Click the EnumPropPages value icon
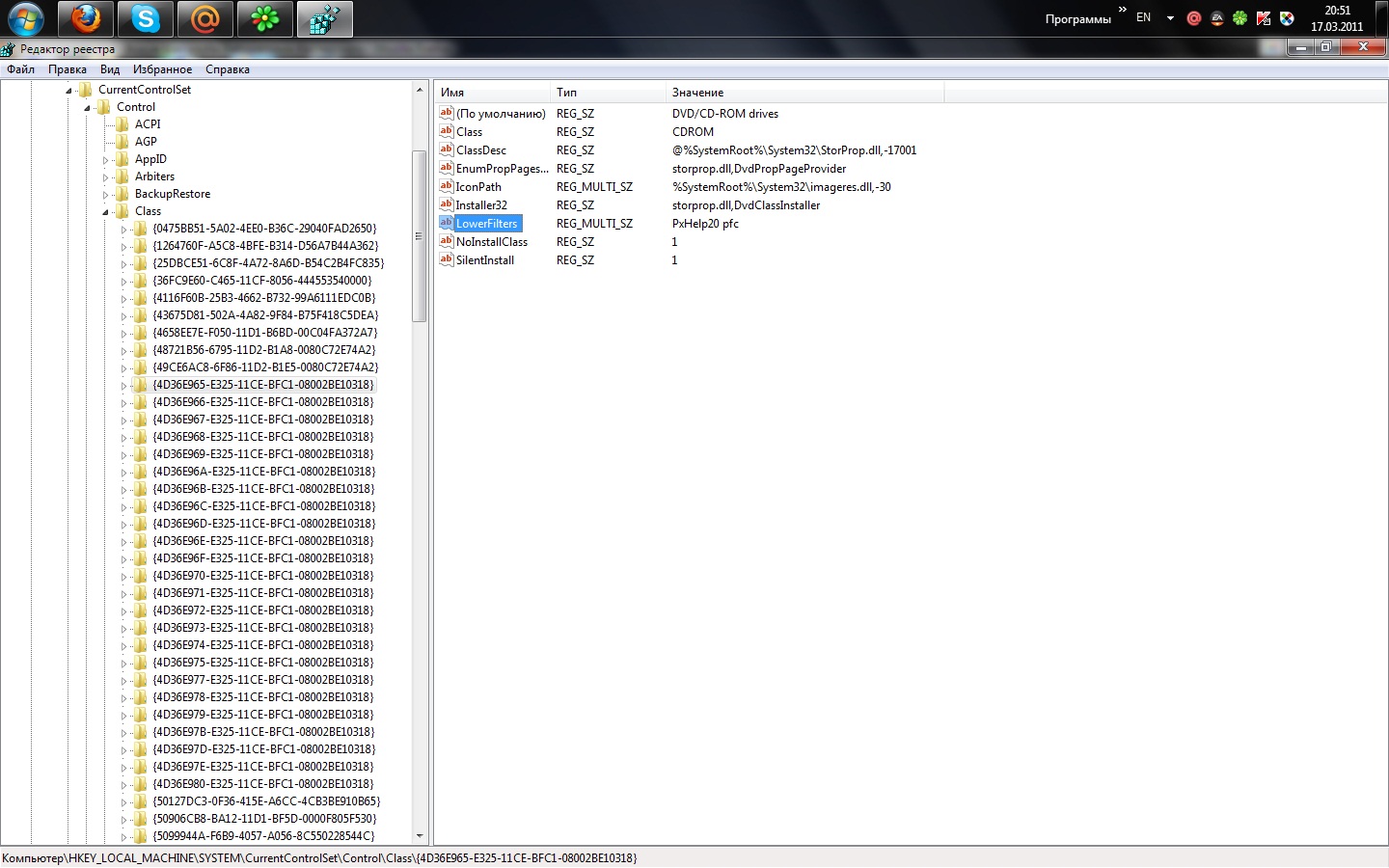The image size is (1389, 868). [x=446, y=168]
